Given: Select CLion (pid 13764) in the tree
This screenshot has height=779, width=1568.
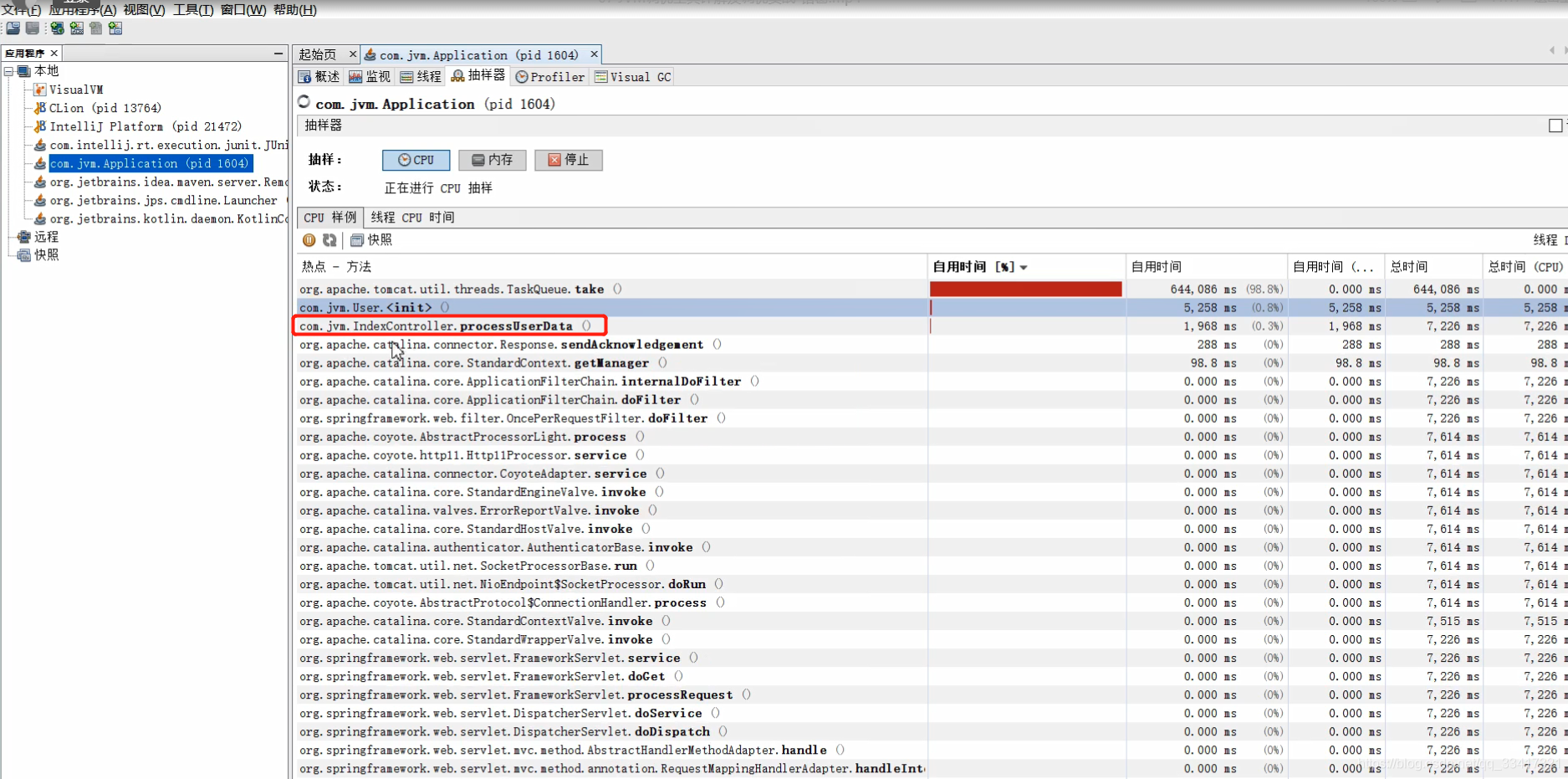Looking at the screenshot, I should coord(105,108).
